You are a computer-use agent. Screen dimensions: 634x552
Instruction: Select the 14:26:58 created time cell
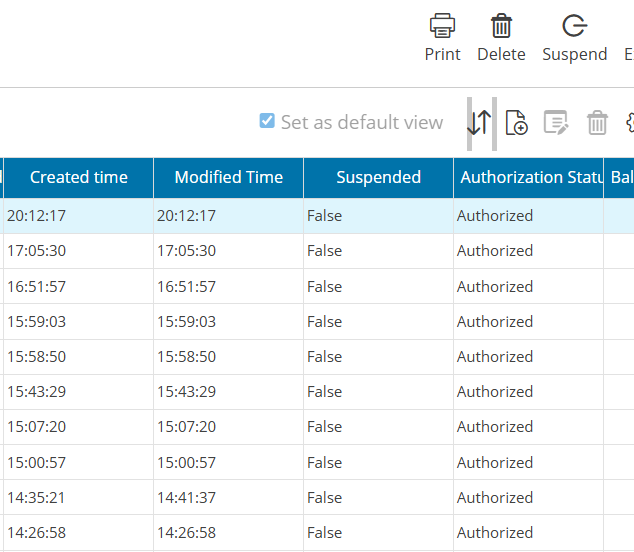[36, 533]
